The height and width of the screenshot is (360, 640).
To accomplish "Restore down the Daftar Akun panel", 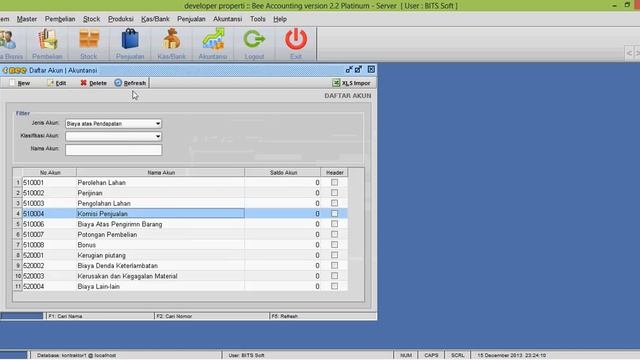I will 349,69.
